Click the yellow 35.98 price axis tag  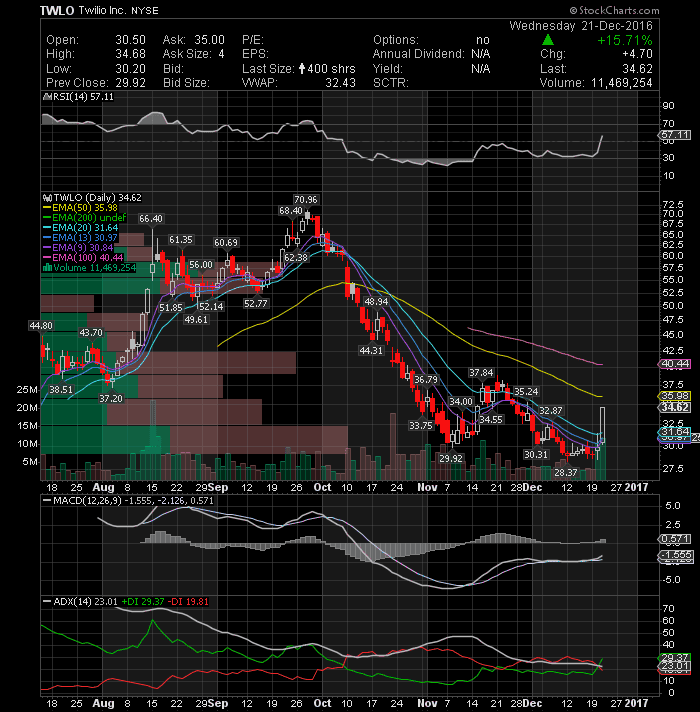point(675,396)
